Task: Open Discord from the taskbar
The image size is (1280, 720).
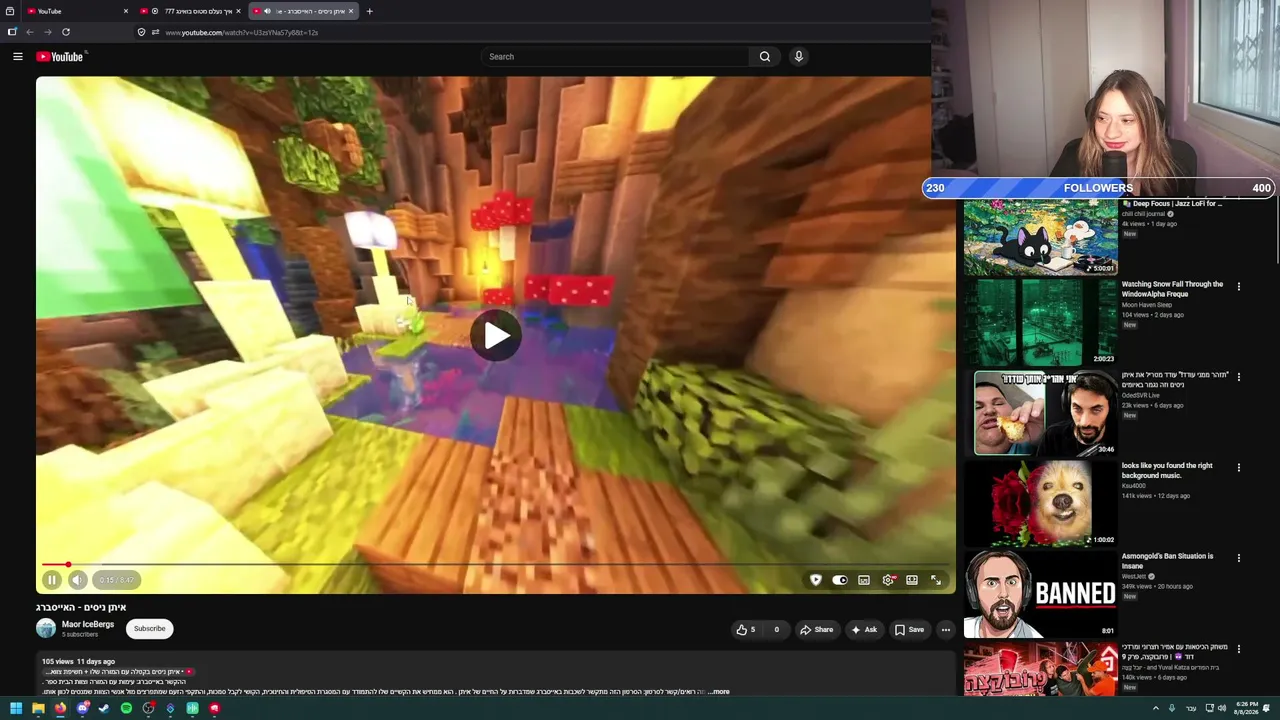Action: [82, 709]
